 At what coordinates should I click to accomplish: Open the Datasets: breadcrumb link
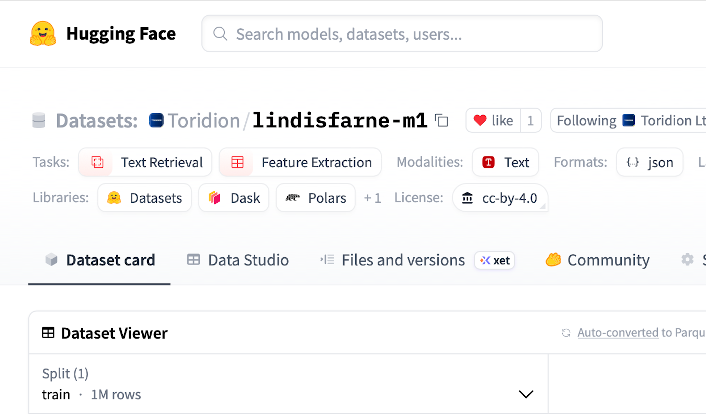(x=96, y=121)
